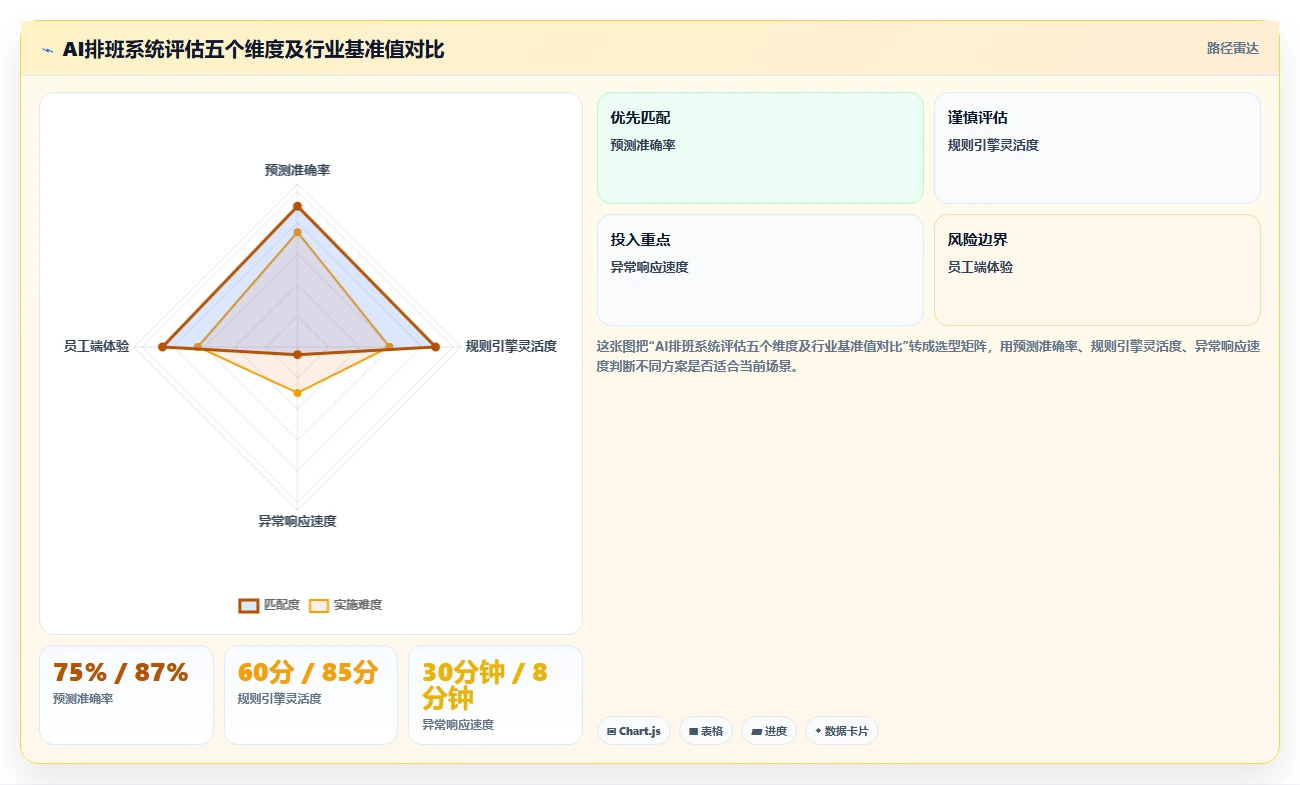Click the 实施难度 data point on 异常响应速度 axis

[297, 393]
